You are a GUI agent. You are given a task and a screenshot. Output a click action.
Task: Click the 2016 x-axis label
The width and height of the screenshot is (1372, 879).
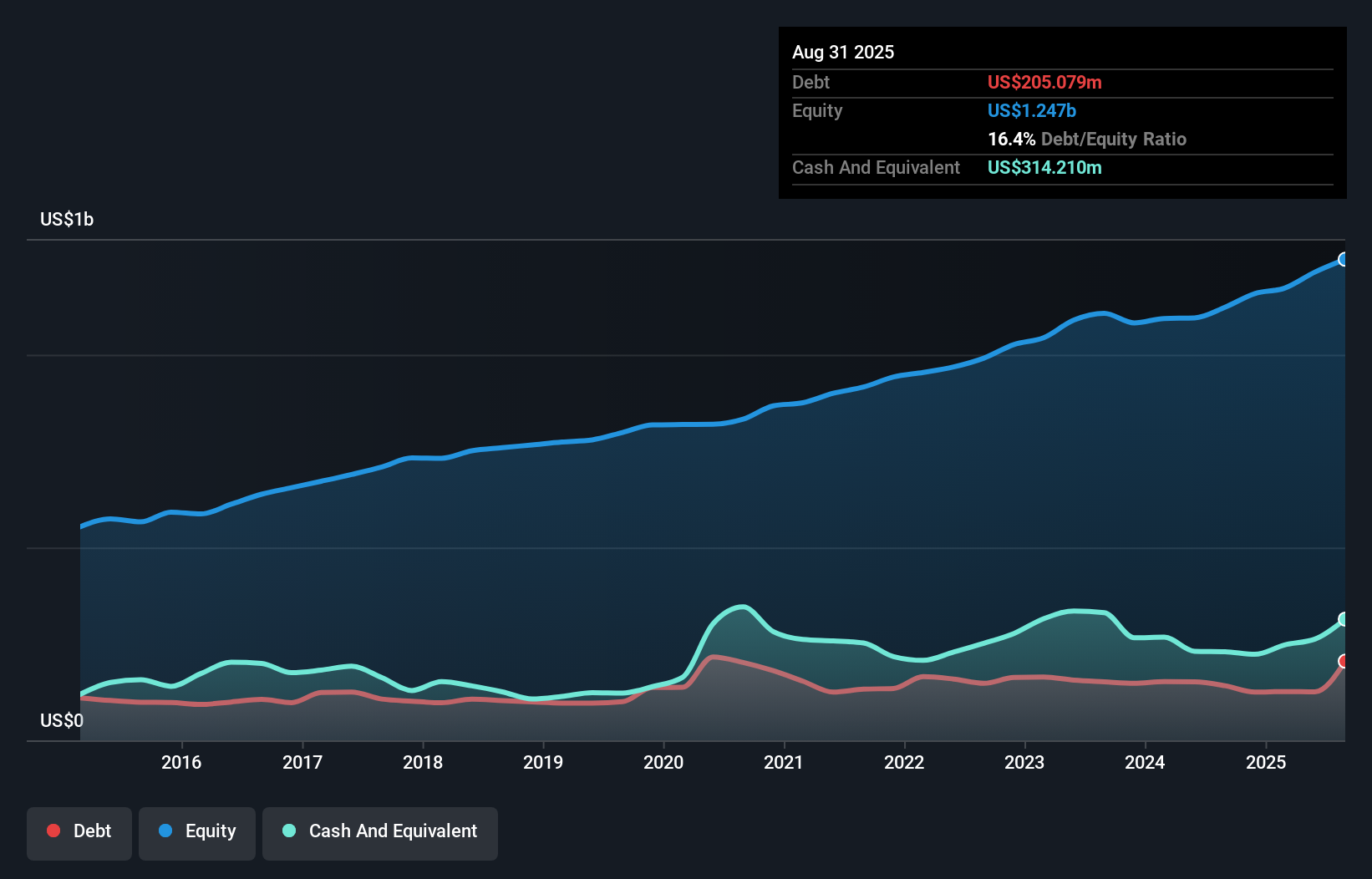181,762
